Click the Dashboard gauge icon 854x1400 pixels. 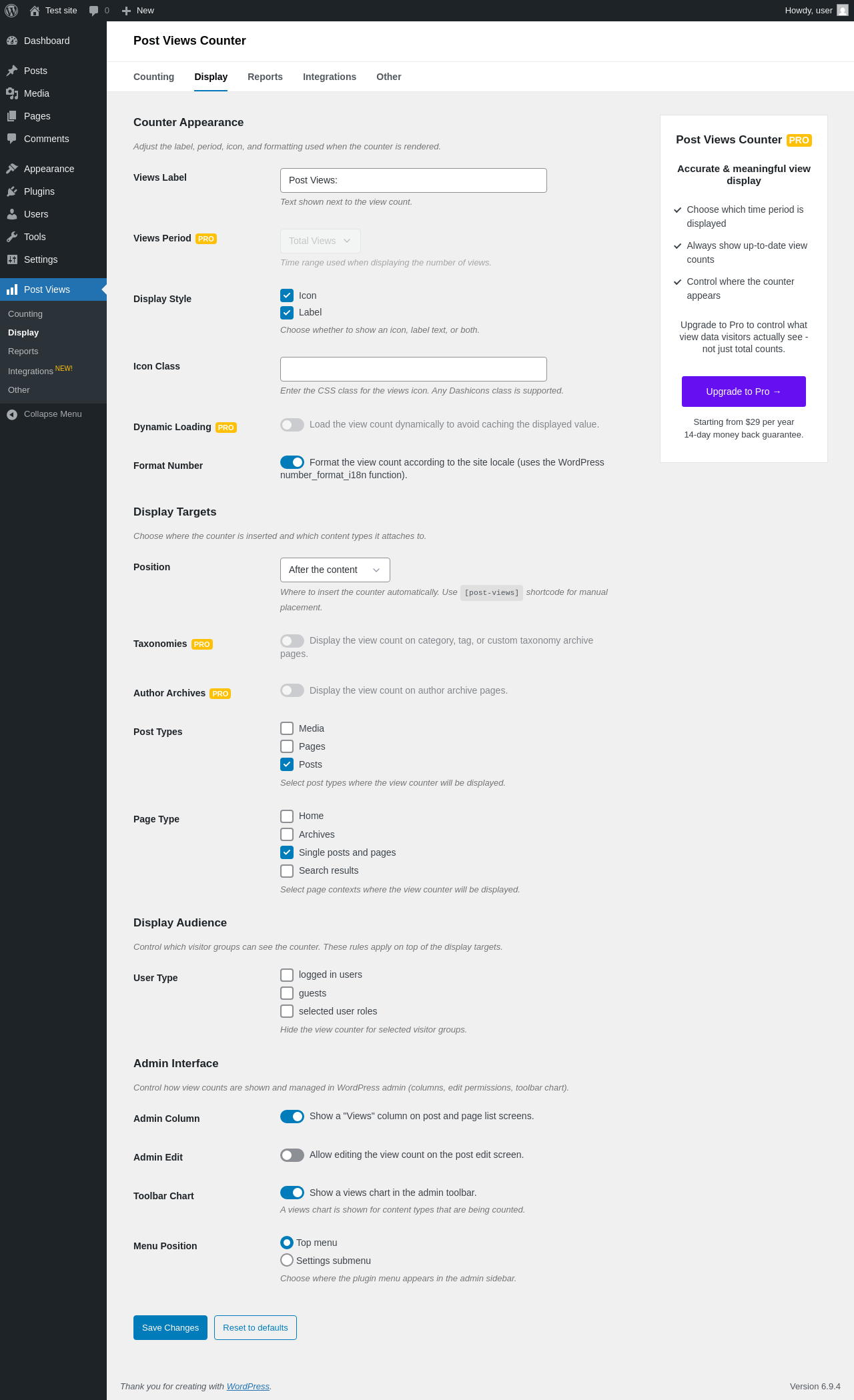[x=12, y=41]
